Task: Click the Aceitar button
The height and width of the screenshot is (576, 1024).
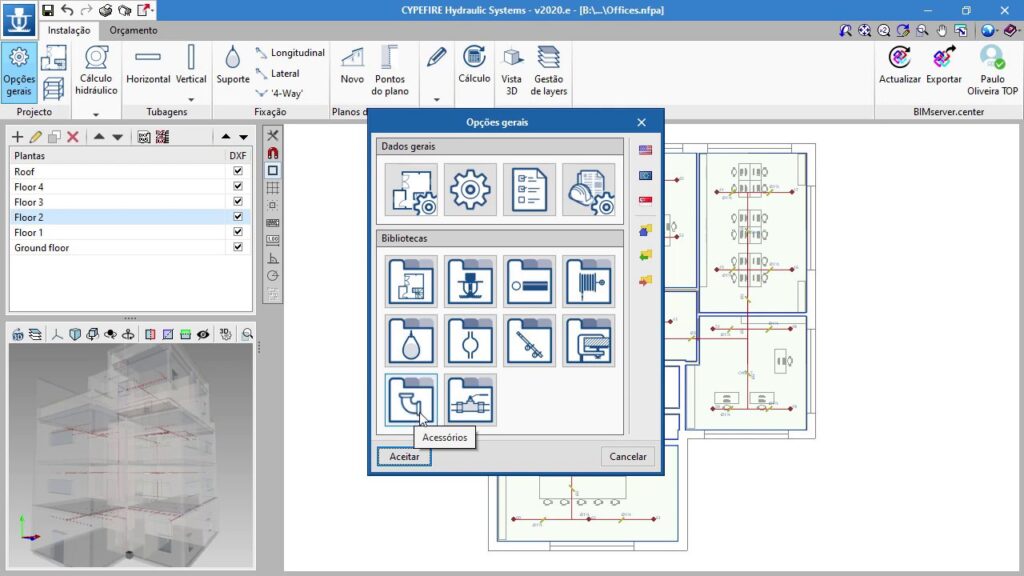Action: pos(404,456)
